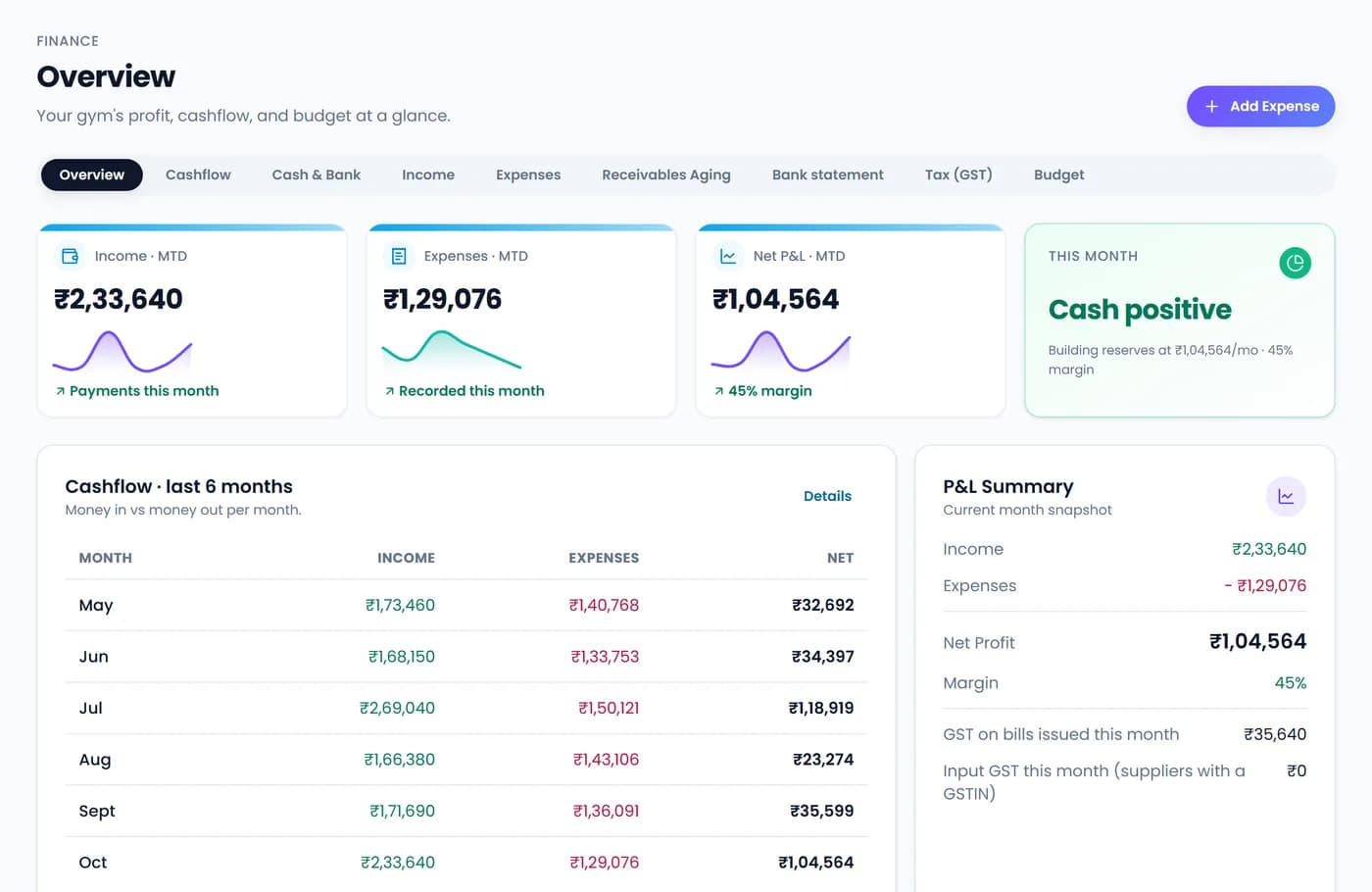Click the Cash positive heading
The width and height of the screenshot is (1372, 892).
tap(1140, 310)
